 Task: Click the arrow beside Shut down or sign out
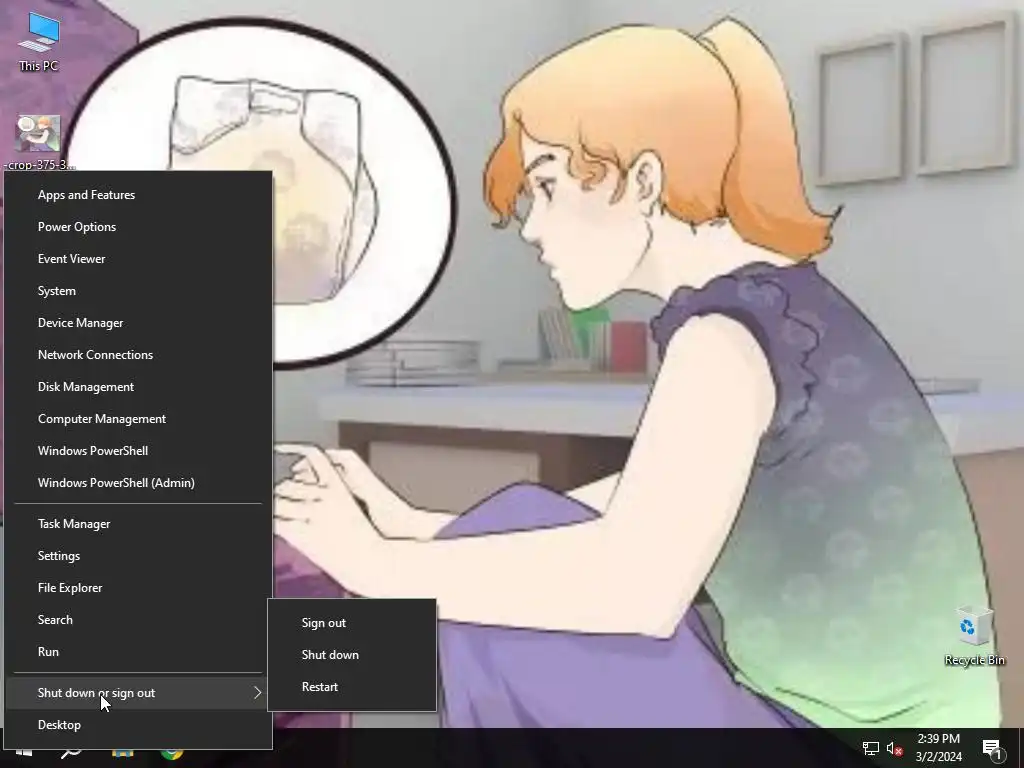257,693
